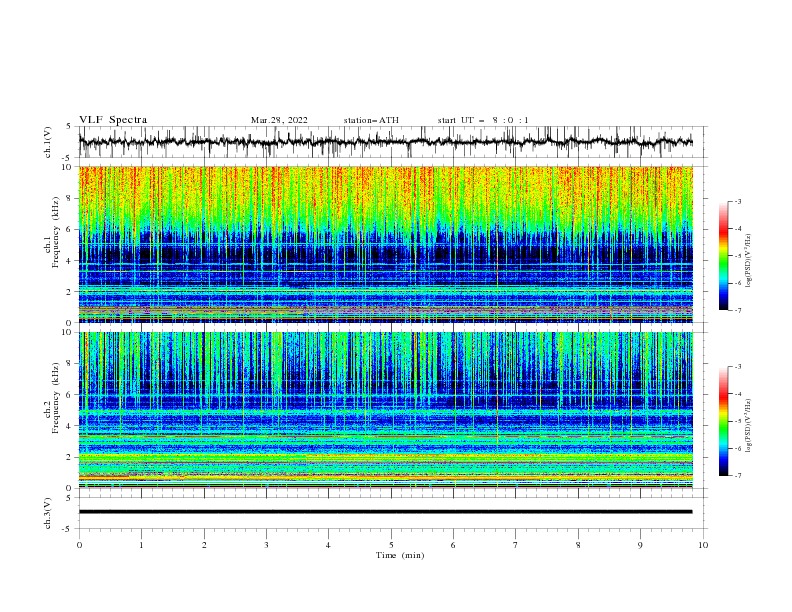Click the color scale bar beside ch.2 spectrogram
Image resolution: width=792 pixels, height=612 pixels.
724,421
